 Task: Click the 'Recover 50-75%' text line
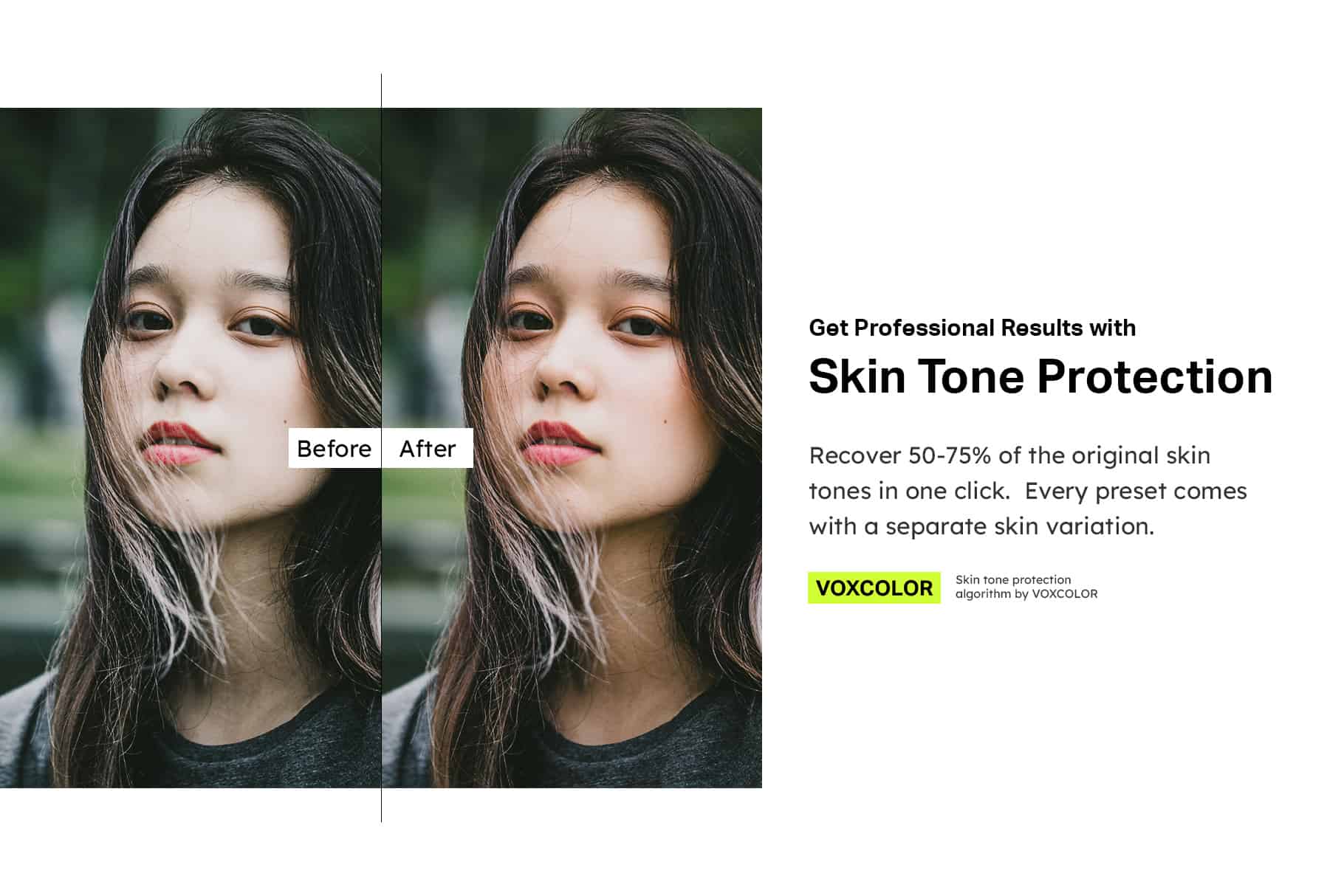[x=1009, y=455]
